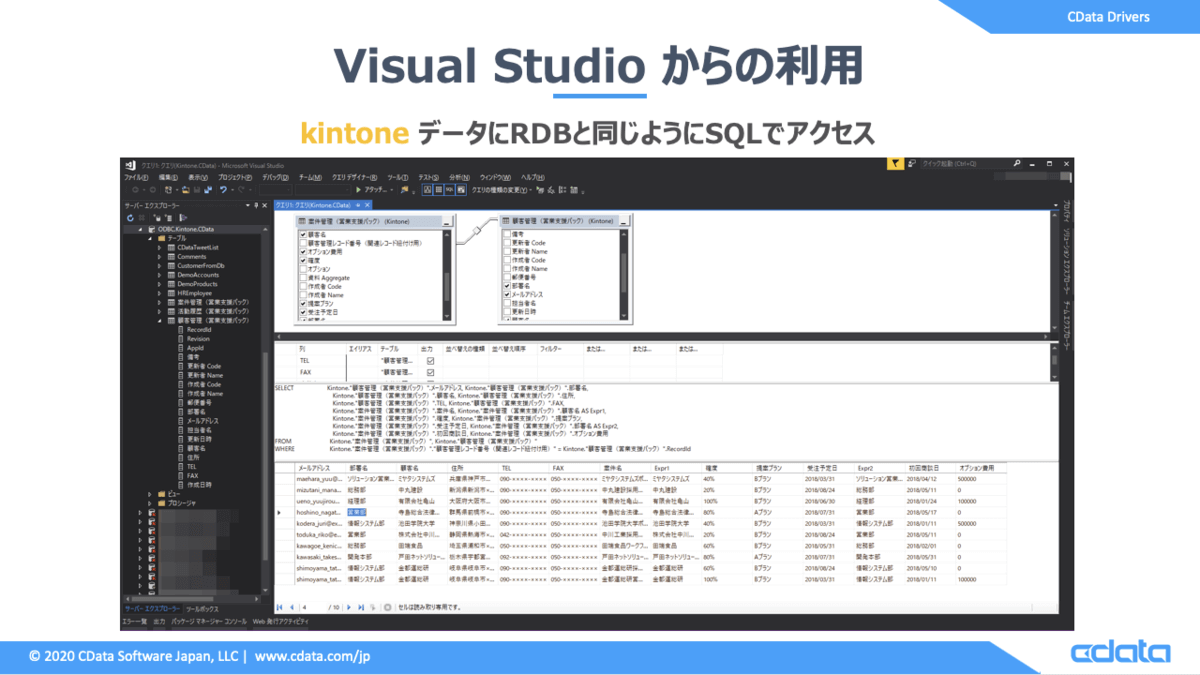Click the Save All icon in toolbar
The height and width of the screenshot is (675, 1200).
pos(207,190)
